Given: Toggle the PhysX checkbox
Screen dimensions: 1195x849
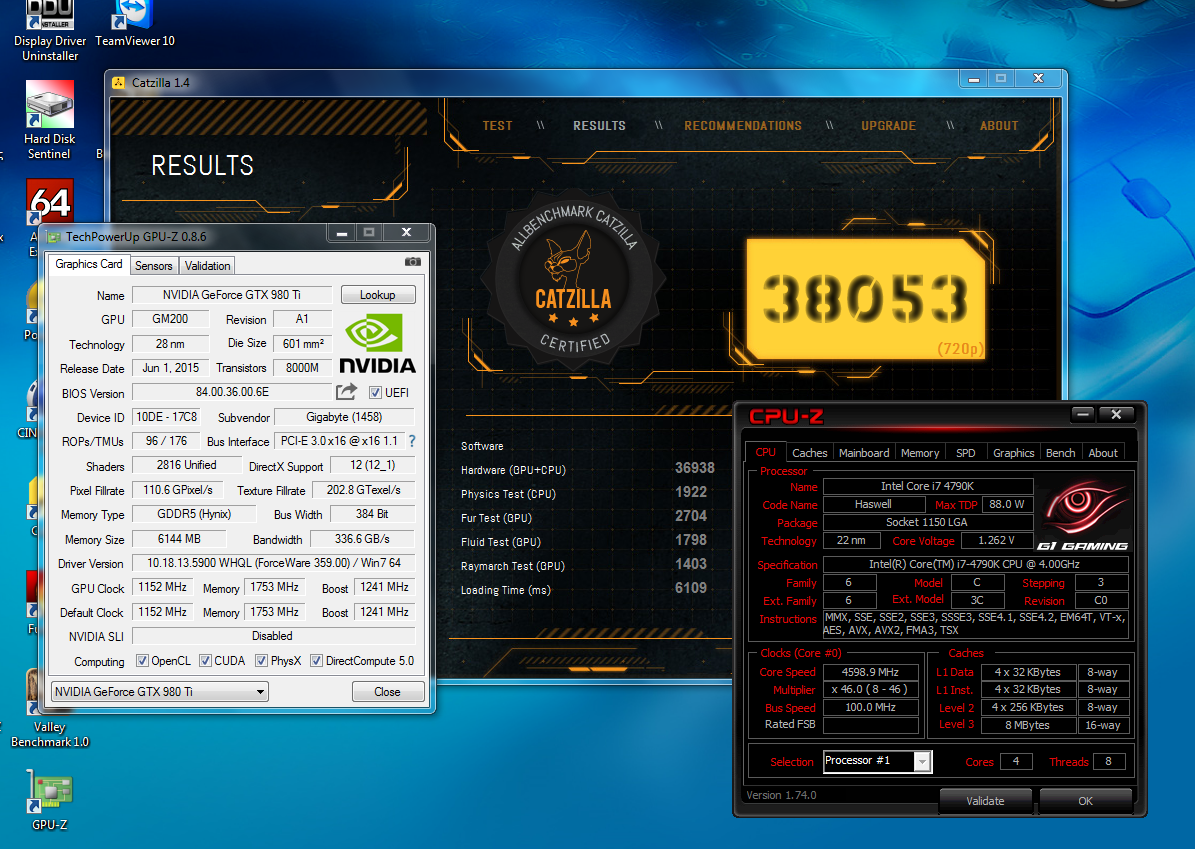Looking at the screenshot, I should (261, 661).
